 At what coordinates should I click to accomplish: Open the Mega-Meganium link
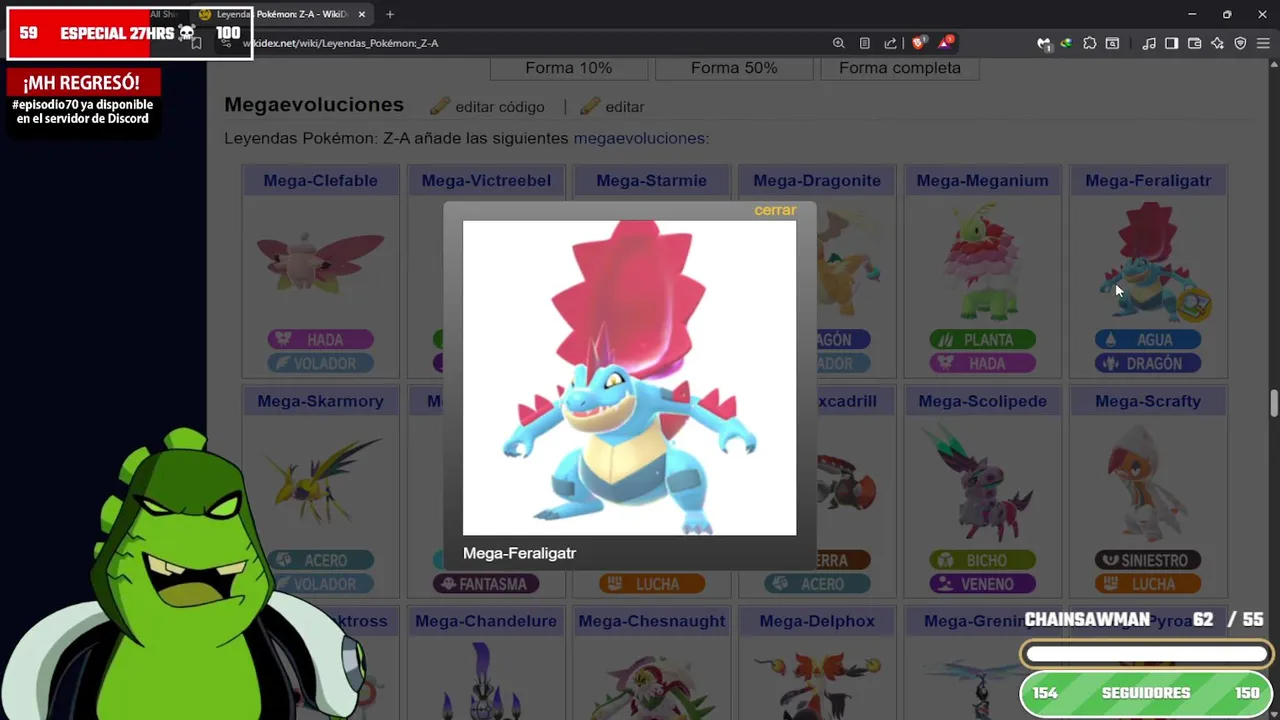point(983,181)
